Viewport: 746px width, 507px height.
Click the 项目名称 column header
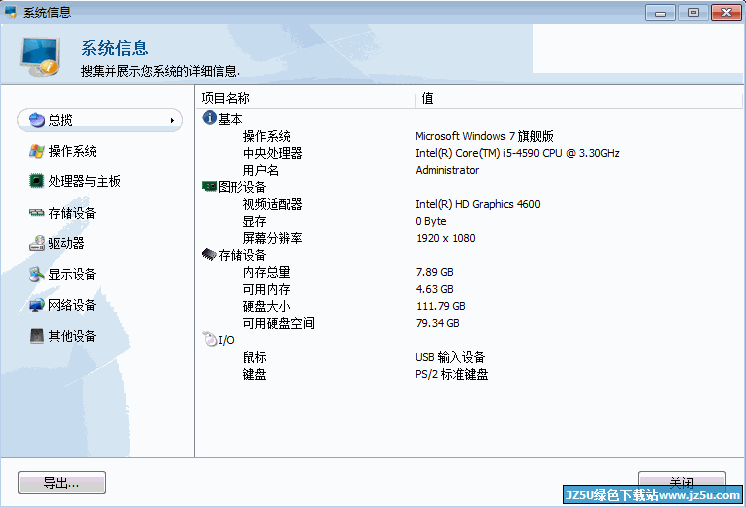305,98
